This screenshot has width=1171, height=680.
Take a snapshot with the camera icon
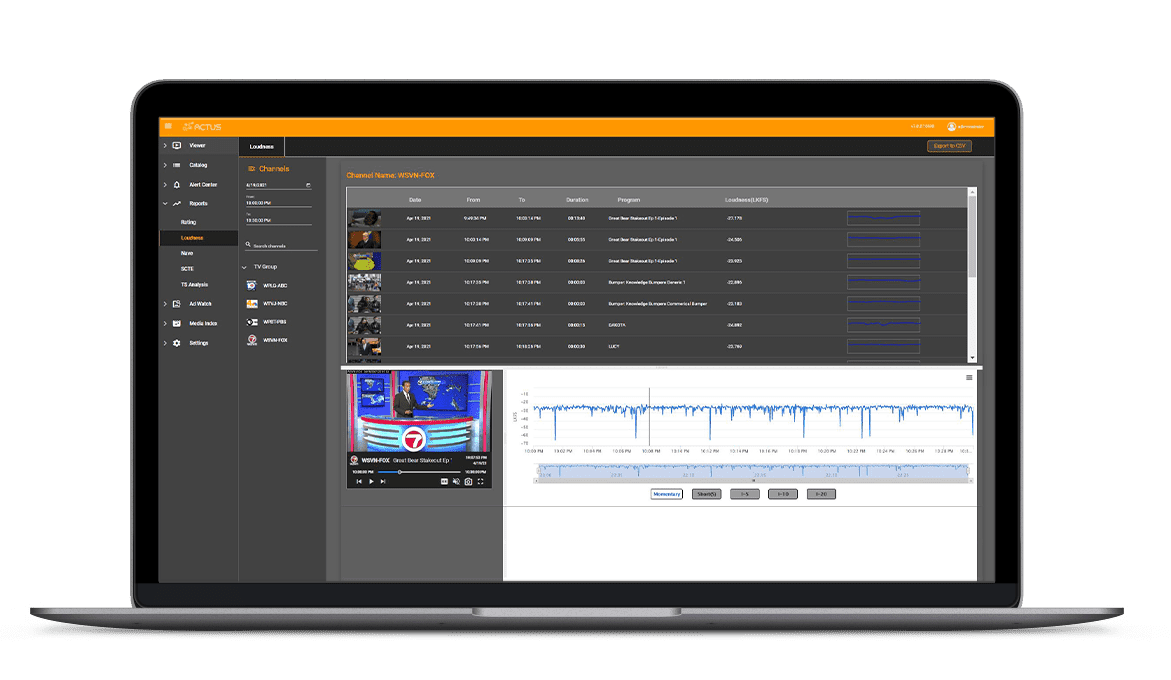click(468, 482)
